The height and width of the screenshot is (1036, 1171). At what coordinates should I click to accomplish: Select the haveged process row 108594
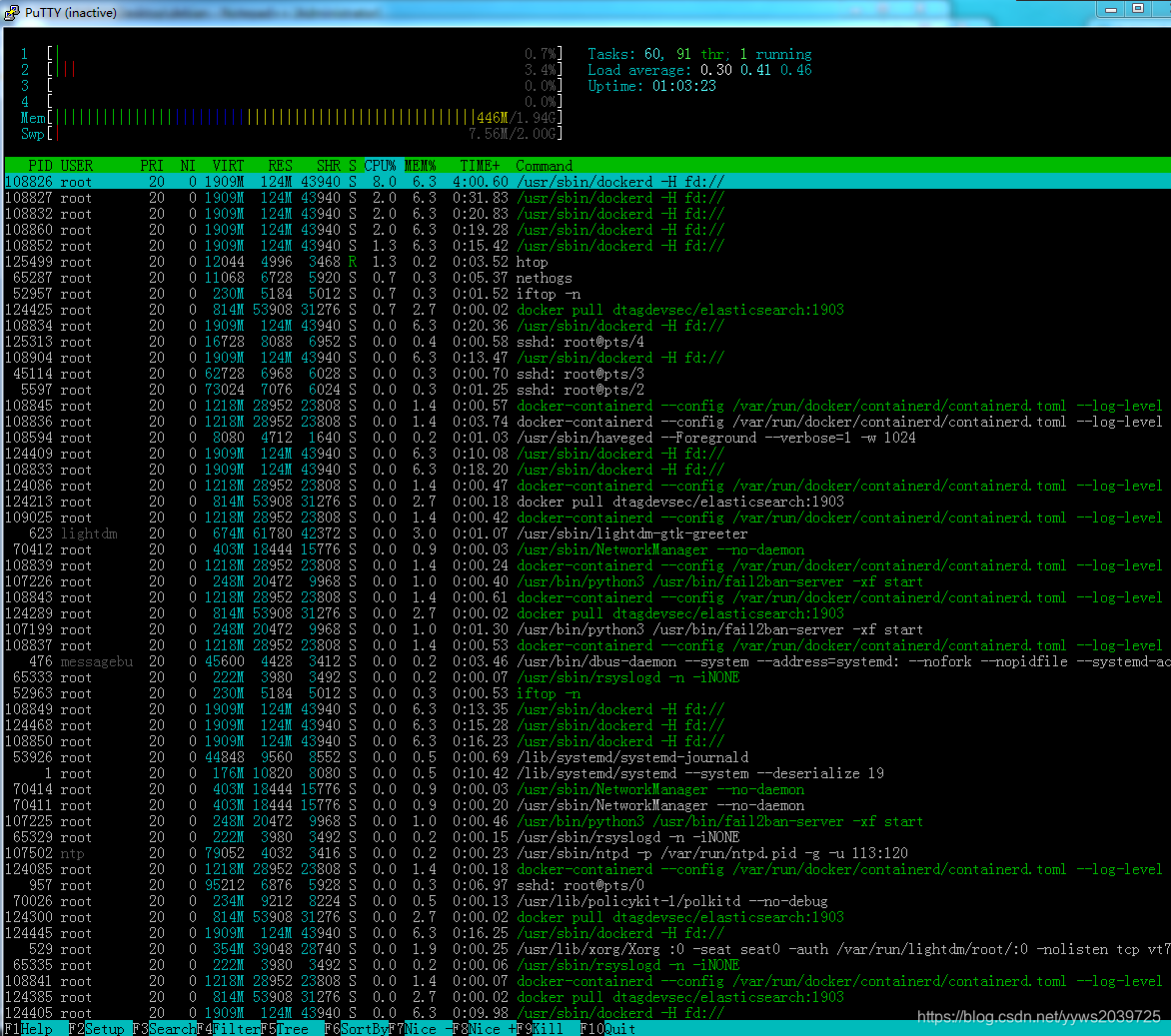(585, 438)
